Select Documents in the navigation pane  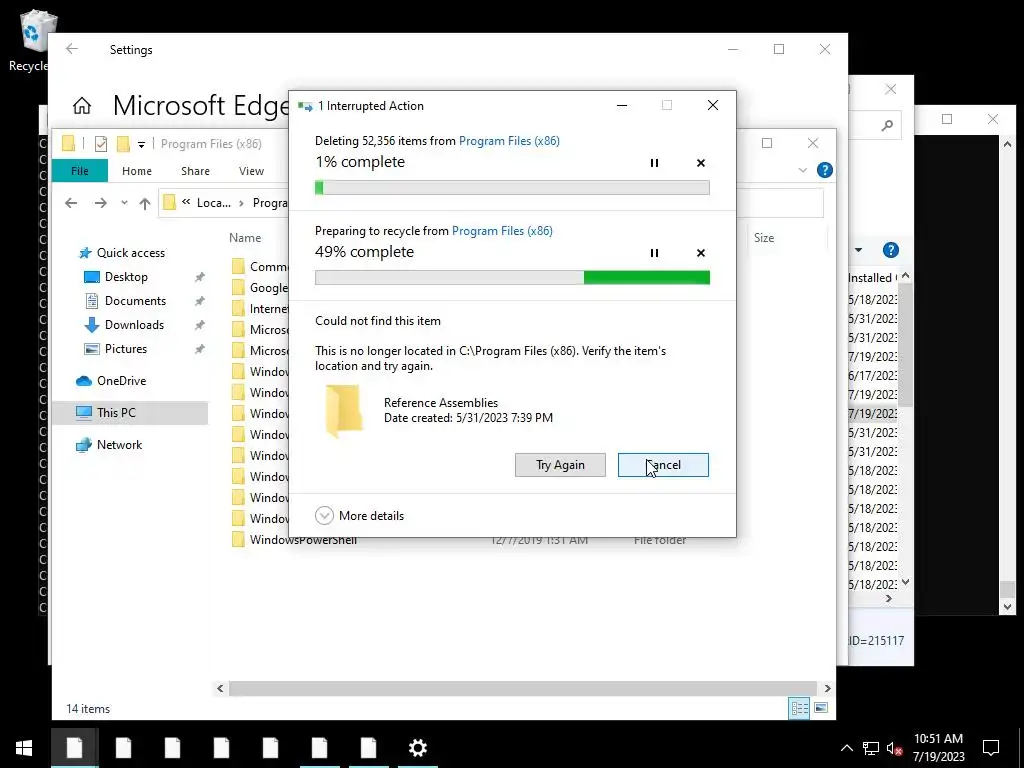[135, 301]
